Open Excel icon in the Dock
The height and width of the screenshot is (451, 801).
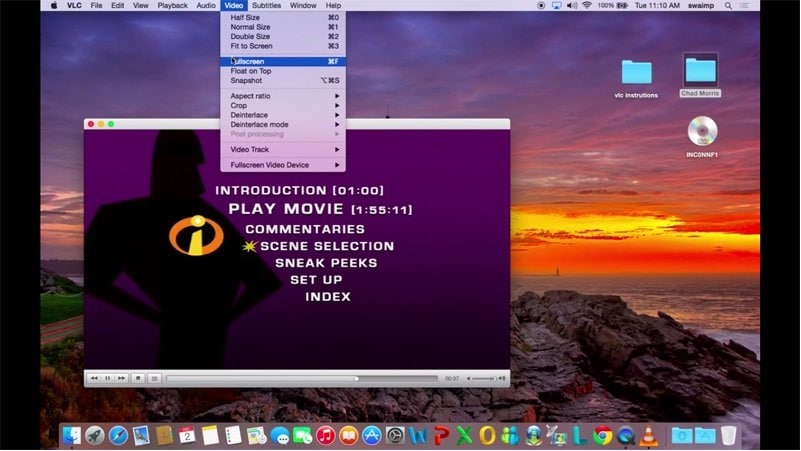point(464,436)
